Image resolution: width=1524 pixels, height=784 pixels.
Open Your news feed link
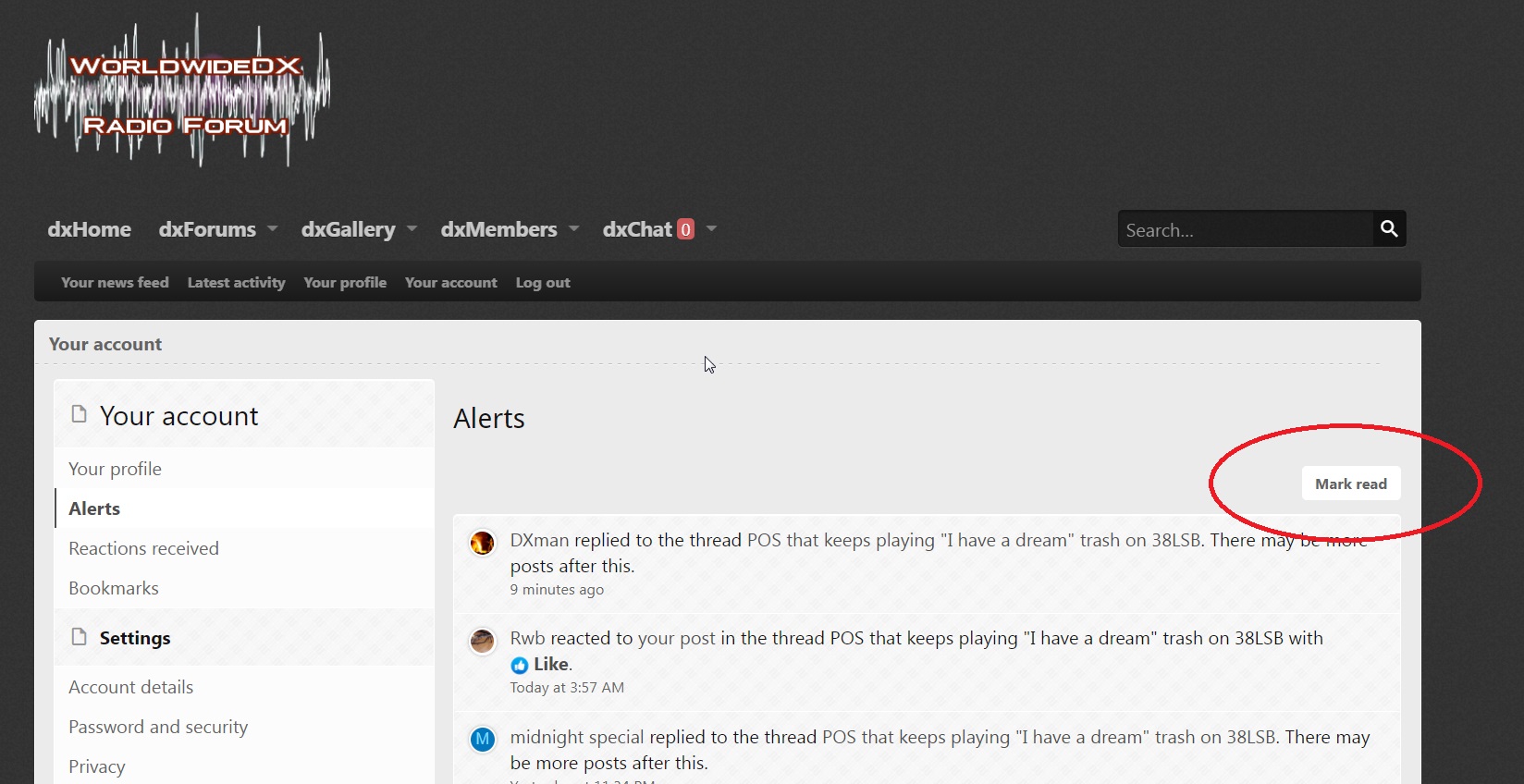tap(115, 283)
